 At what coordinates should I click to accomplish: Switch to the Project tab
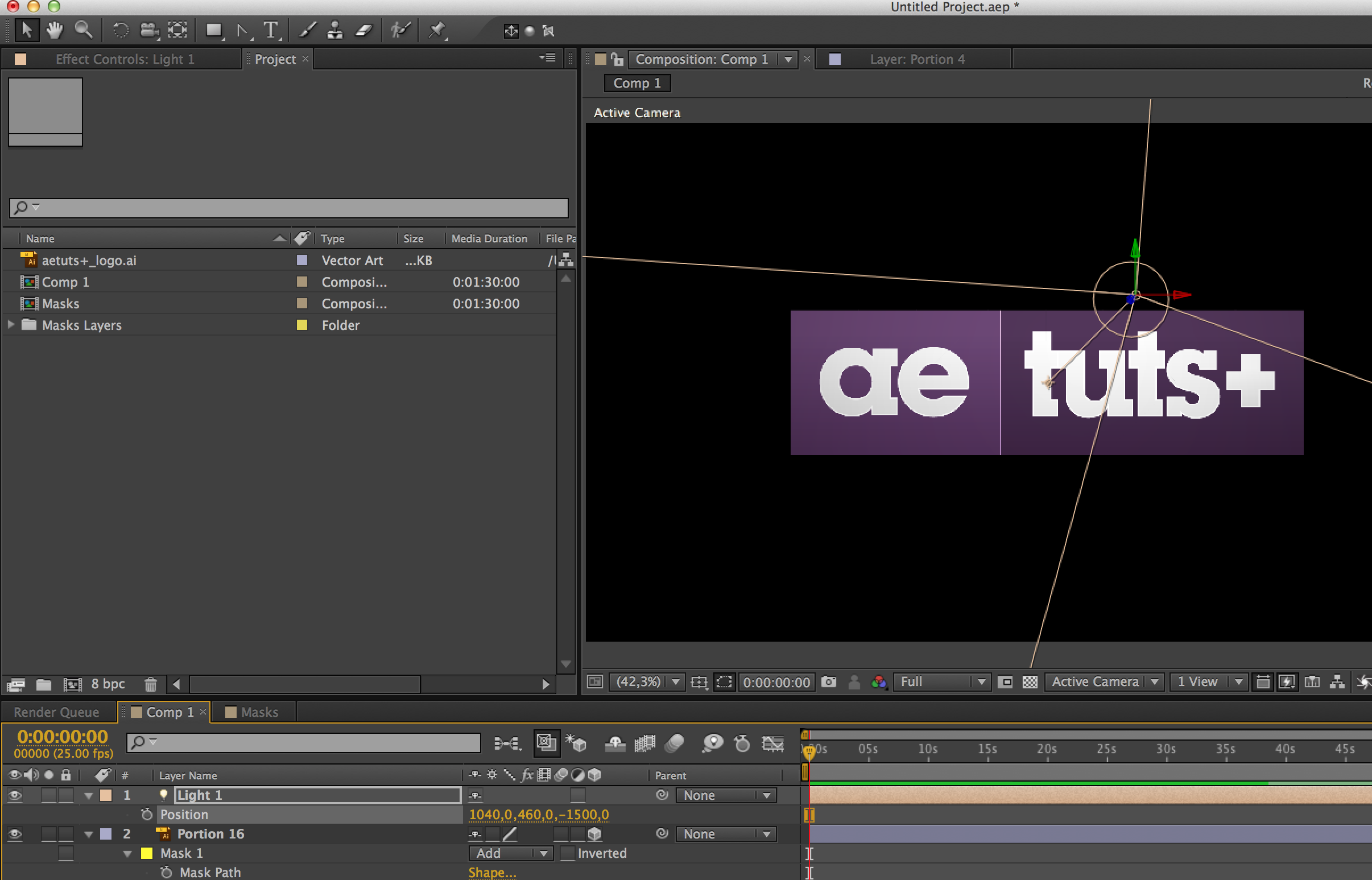pos(275,59)
